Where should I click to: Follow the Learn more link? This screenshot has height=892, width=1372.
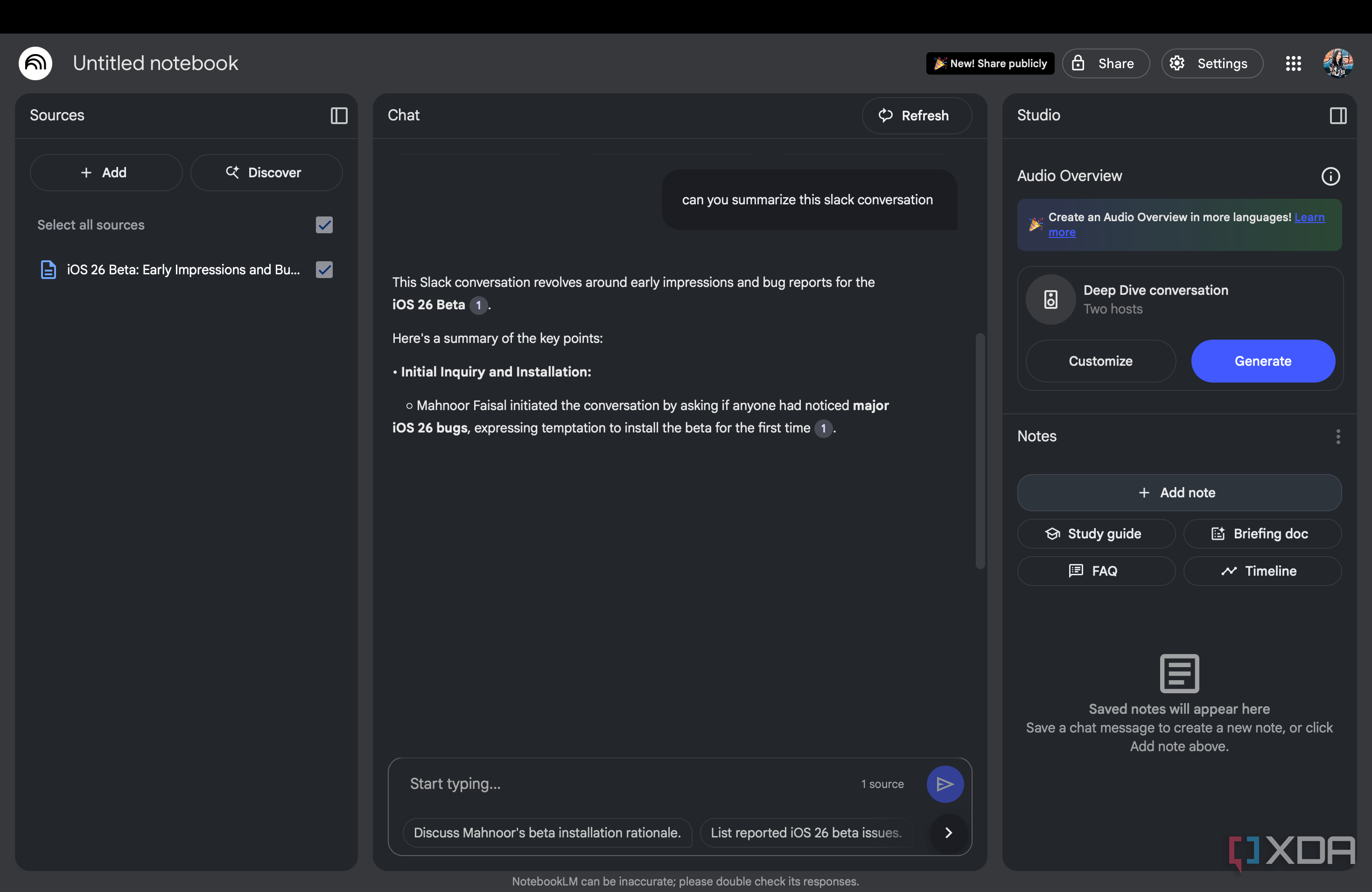[1309, 217]
